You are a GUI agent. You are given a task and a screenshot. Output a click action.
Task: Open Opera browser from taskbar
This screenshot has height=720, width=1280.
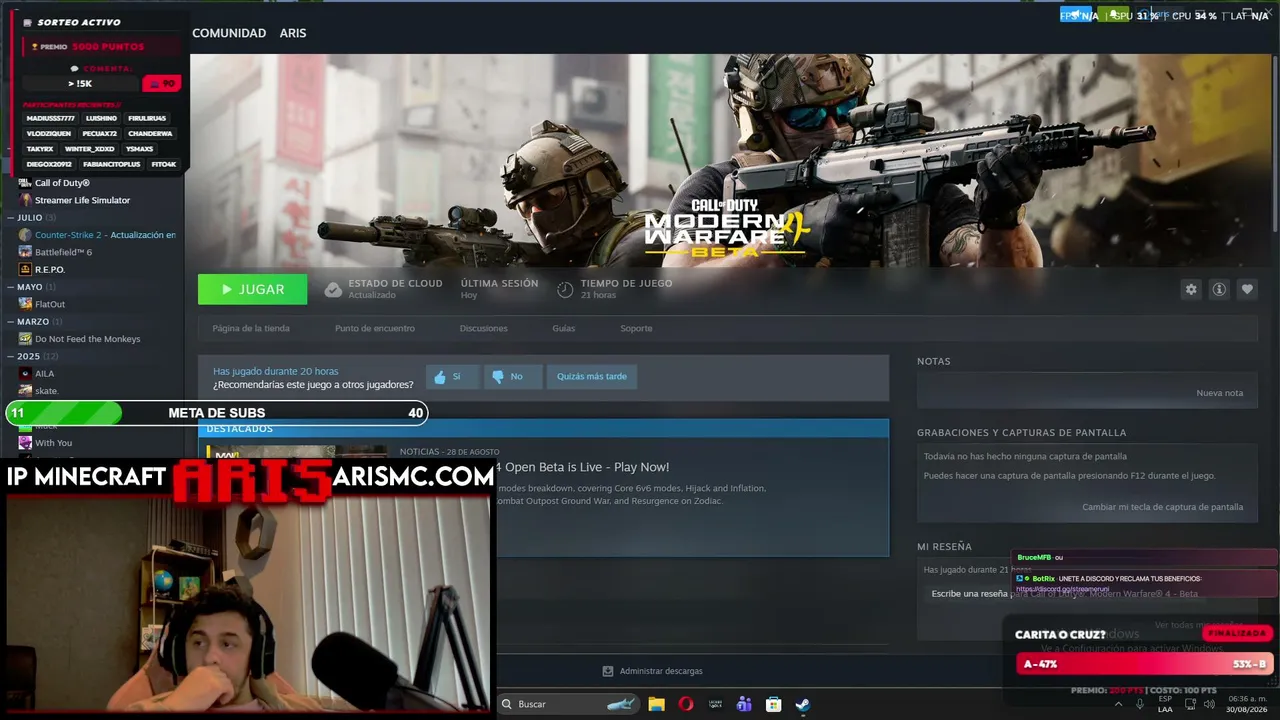pyautogui.click(x=685, y=704)
